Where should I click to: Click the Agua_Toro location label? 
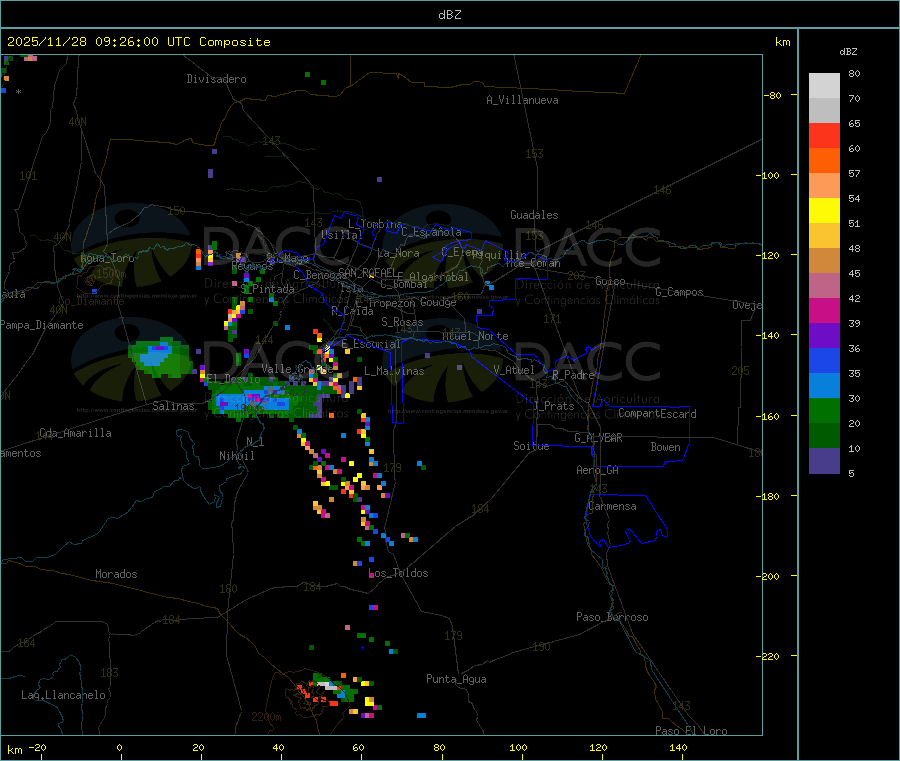(x=107, y=258)
